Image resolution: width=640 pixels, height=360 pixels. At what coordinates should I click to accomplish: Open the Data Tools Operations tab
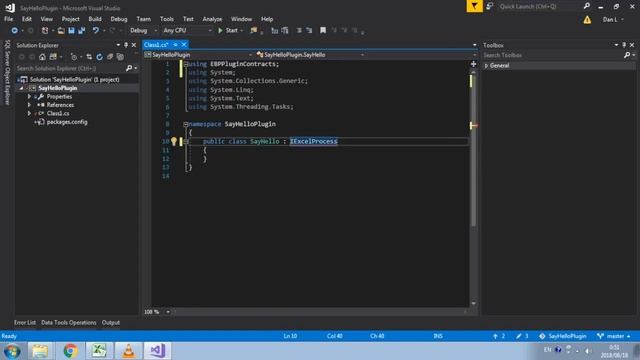(69, 322)
